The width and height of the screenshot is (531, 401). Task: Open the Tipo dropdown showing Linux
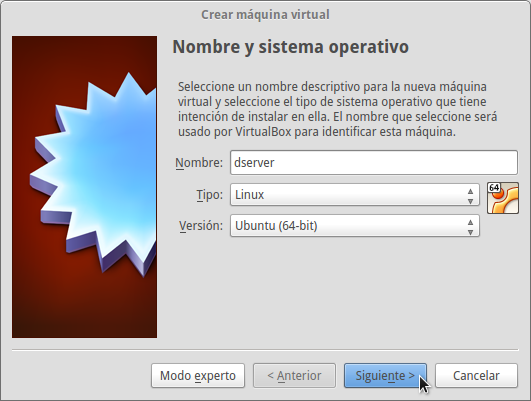(355, 195)
